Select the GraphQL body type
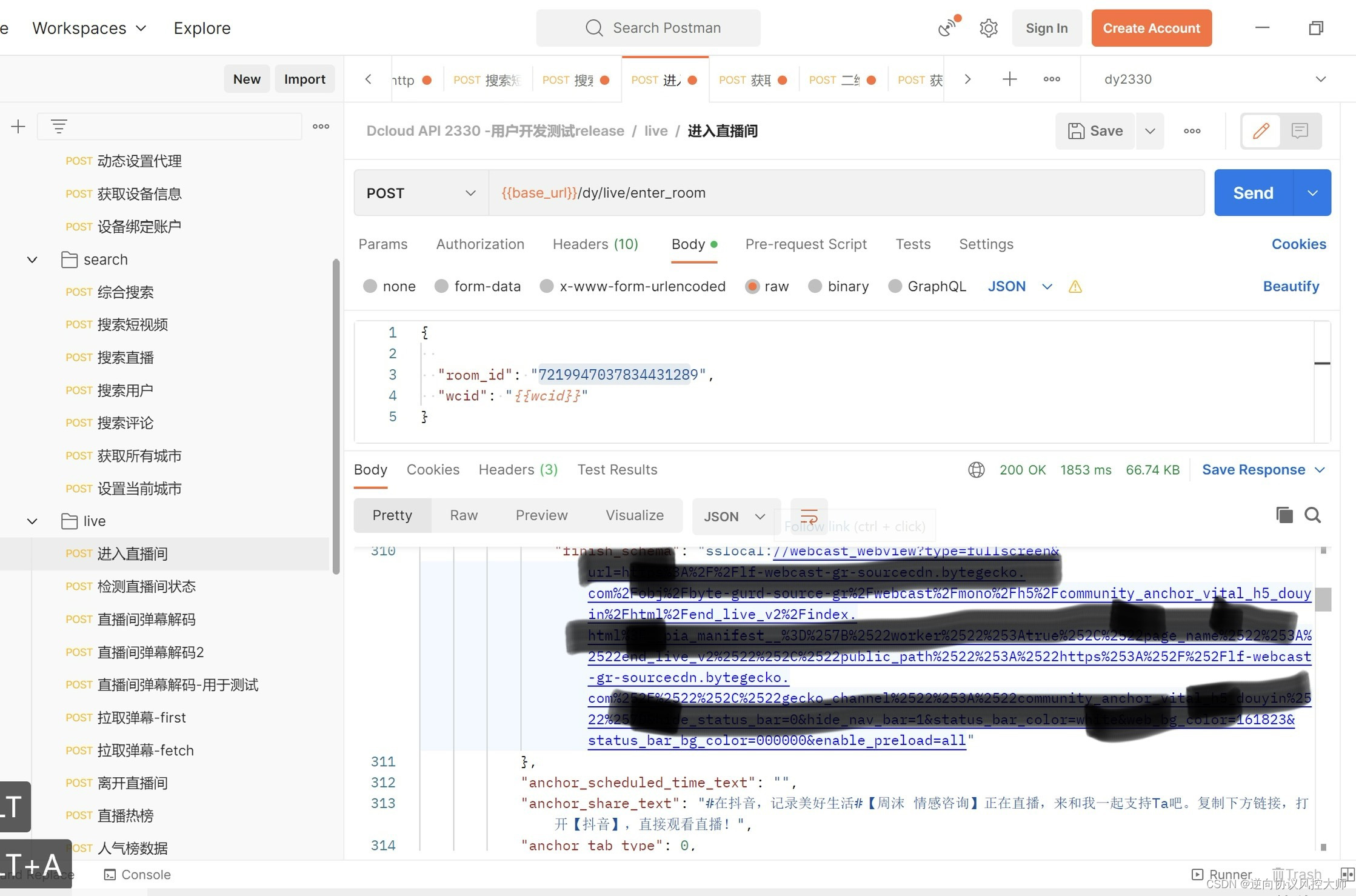The height and width of the screenshot is (896, 1356). coord(895,286)
